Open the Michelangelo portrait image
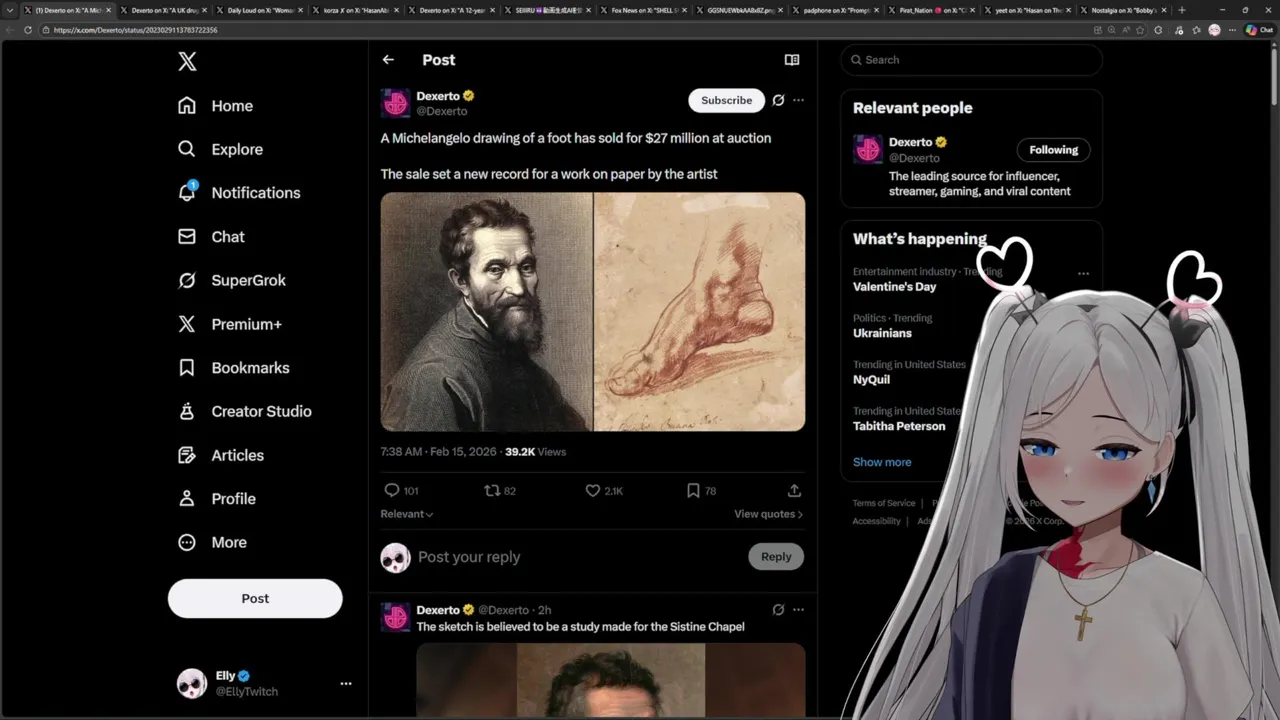Image resolution: width=1280 pixels, height=720 pixels. point(486,312)
